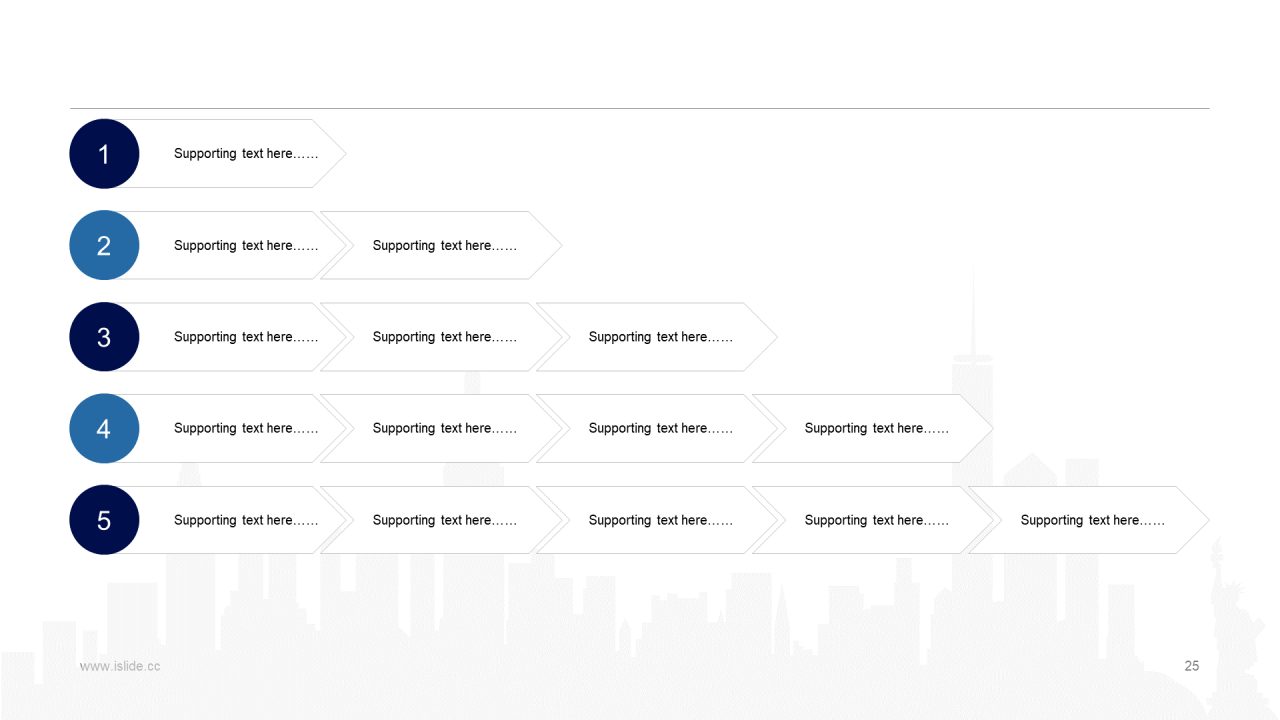
Task: Select the second chevron text in row 4
Action: point(445,429)
